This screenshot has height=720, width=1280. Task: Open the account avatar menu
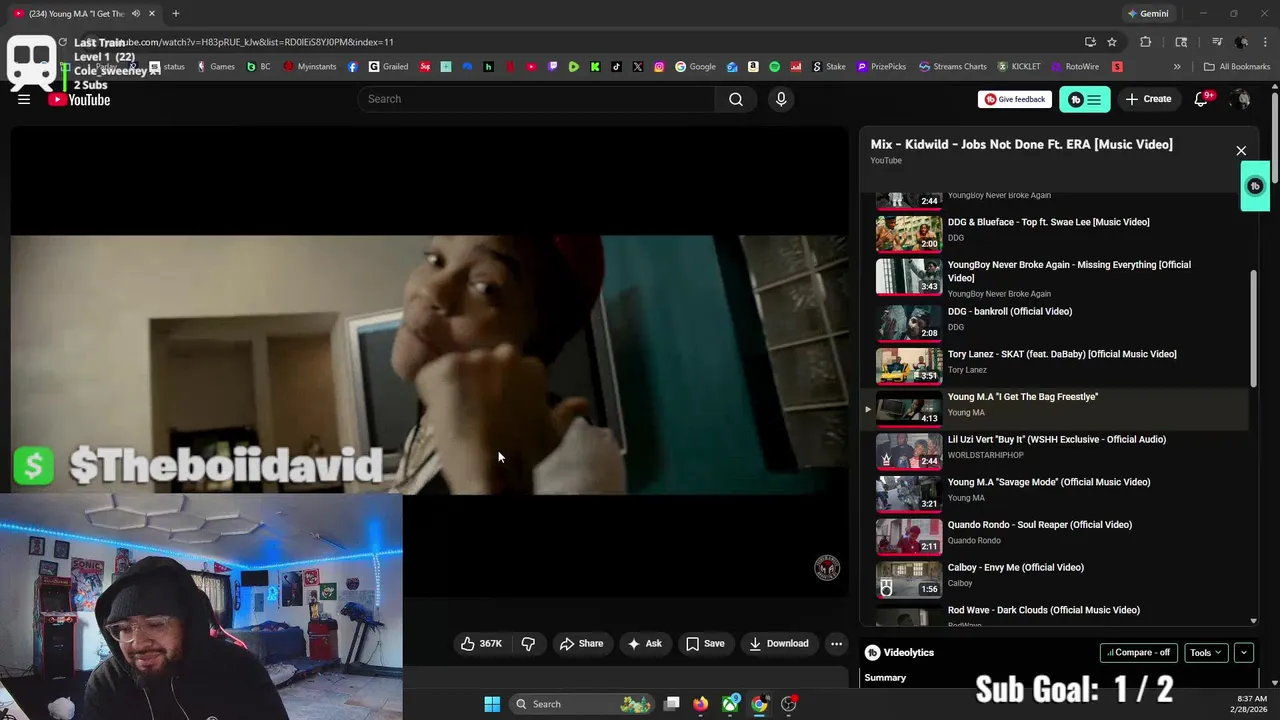(x=1241, y=99)
